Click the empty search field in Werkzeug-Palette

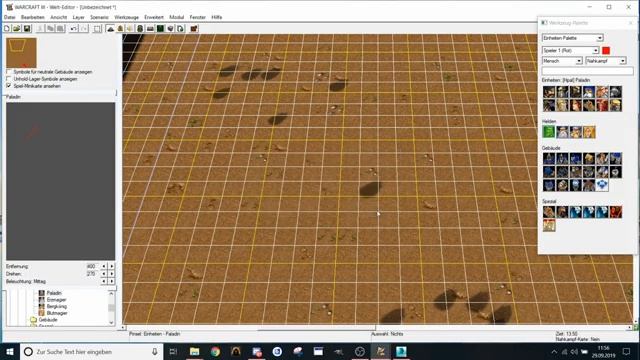pos(587,71)
